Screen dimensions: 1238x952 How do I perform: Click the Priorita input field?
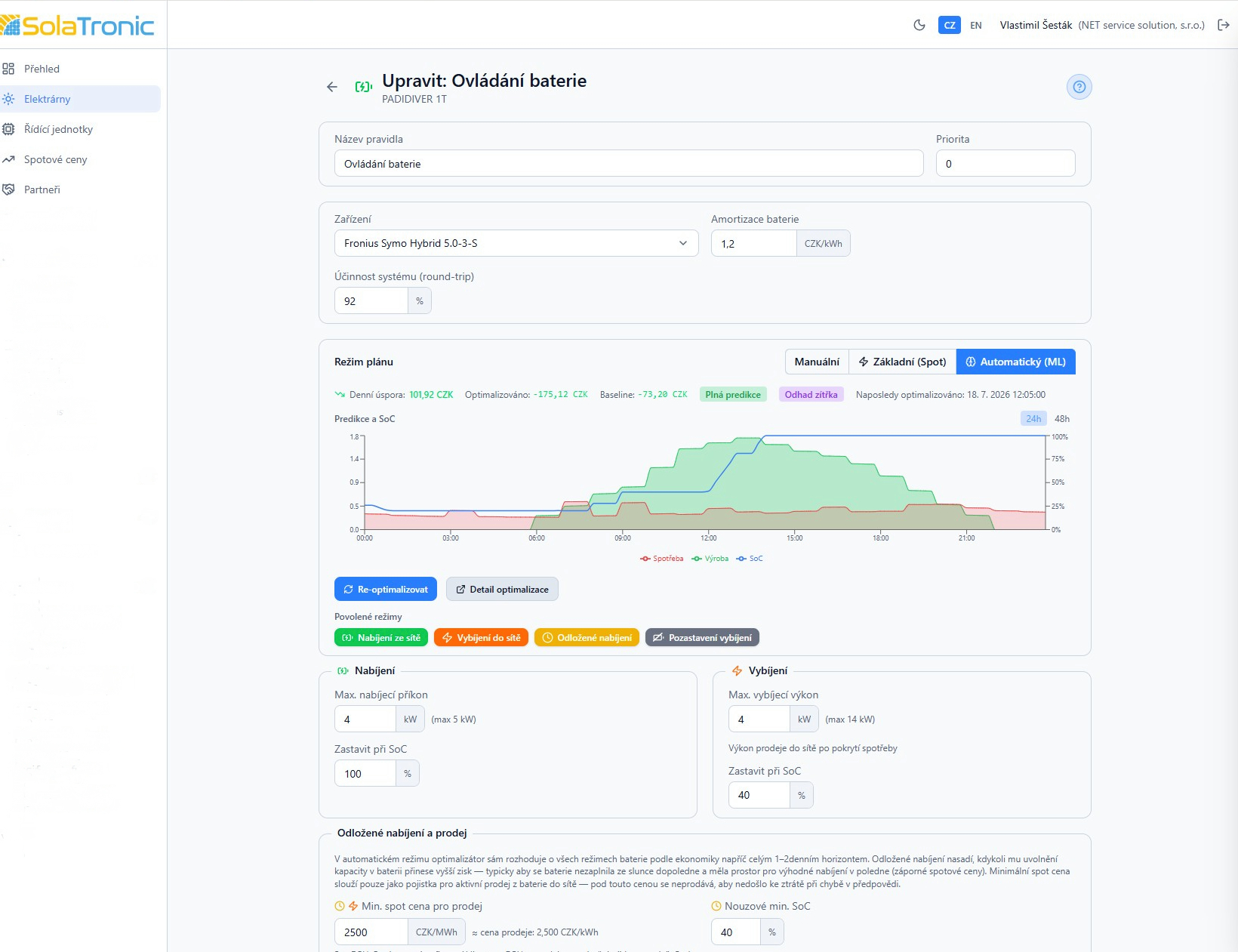[1005, 163]
